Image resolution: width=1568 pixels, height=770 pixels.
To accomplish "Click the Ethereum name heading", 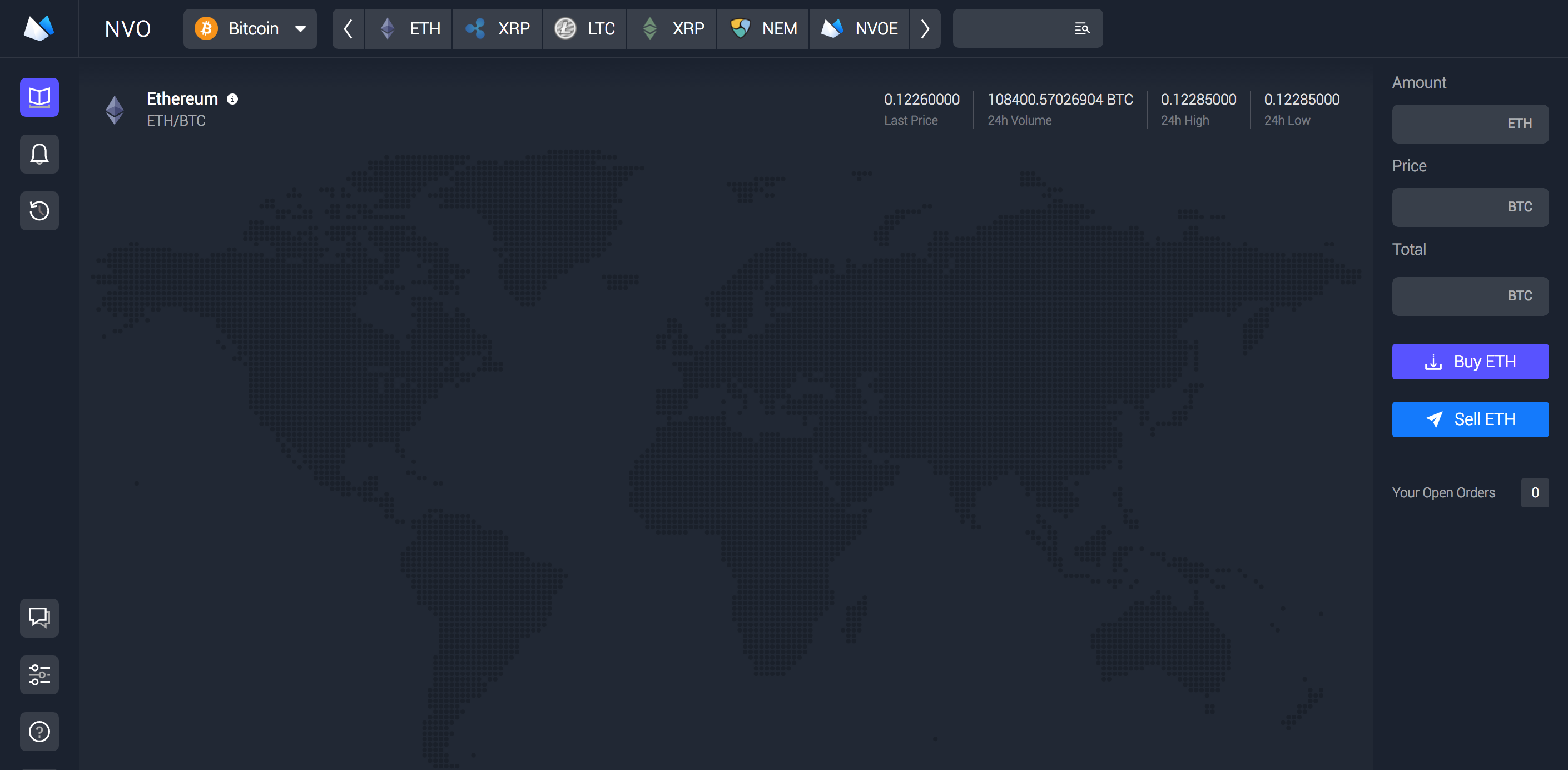I will coord(182,98).
